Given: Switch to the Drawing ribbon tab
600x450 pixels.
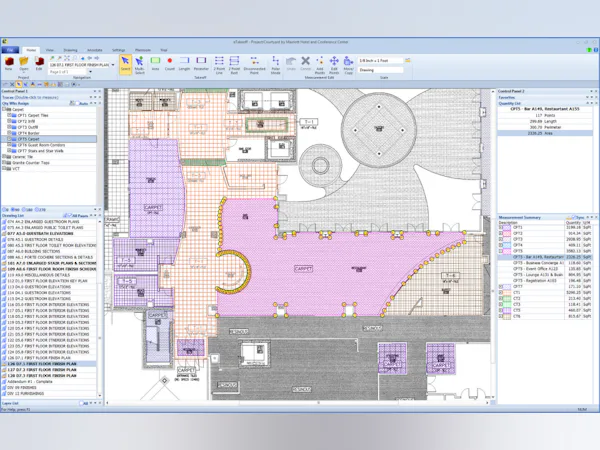Looking at the screenshot, I should [70, 50].
